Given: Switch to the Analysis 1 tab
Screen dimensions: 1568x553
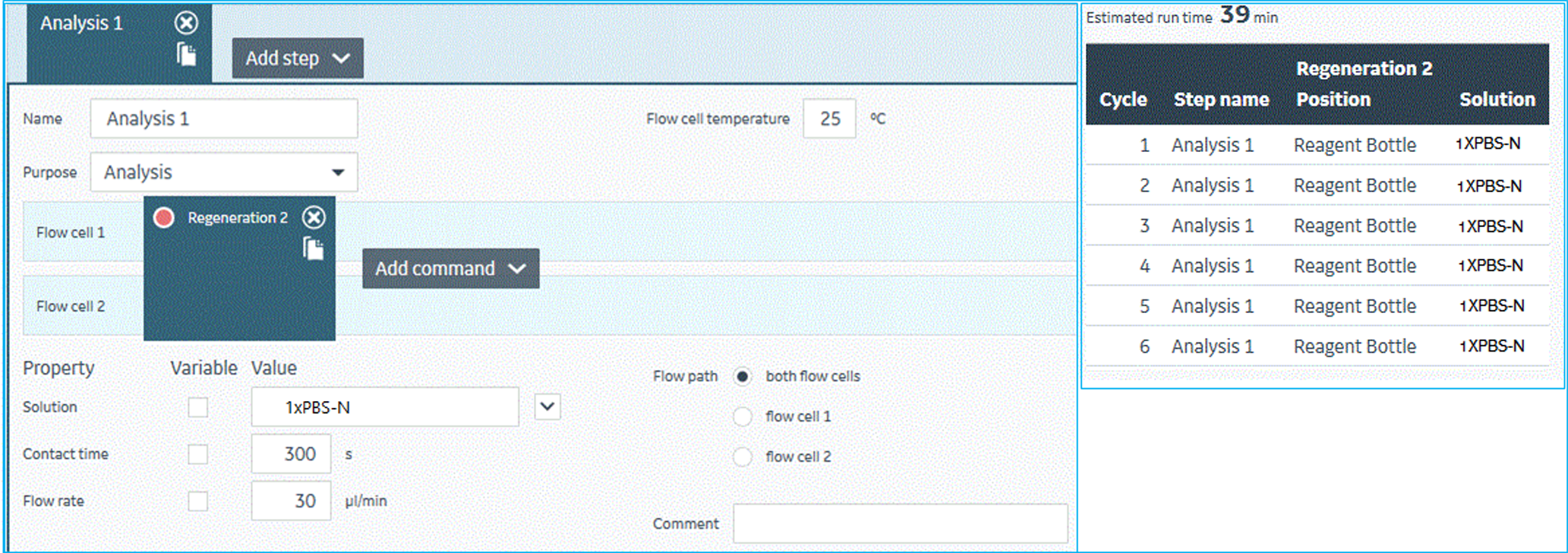Looking at the screenshot, I should [x=82, y=24].
